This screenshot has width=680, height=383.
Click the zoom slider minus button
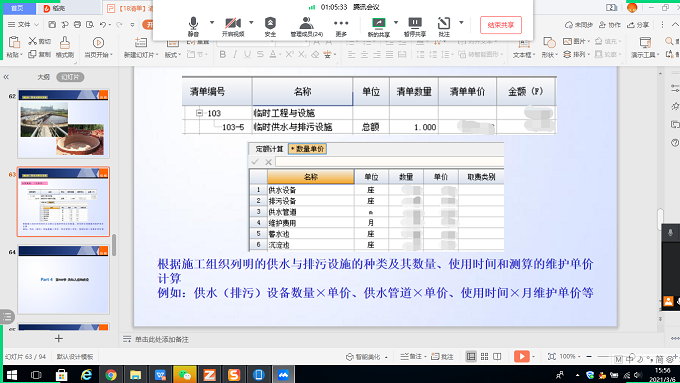[x=589, y=357]
